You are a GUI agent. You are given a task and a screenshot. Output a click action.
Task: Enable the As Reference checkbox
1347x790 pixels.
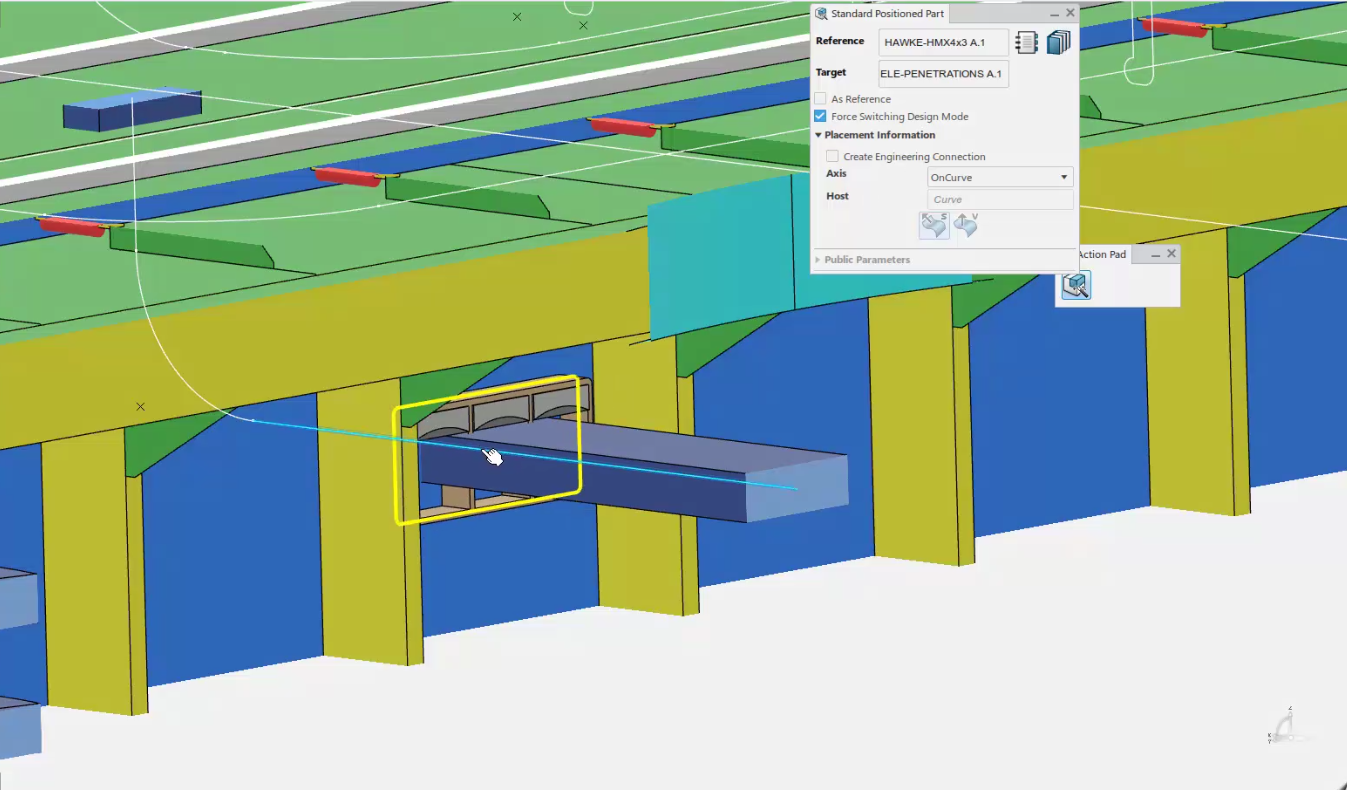821,99
